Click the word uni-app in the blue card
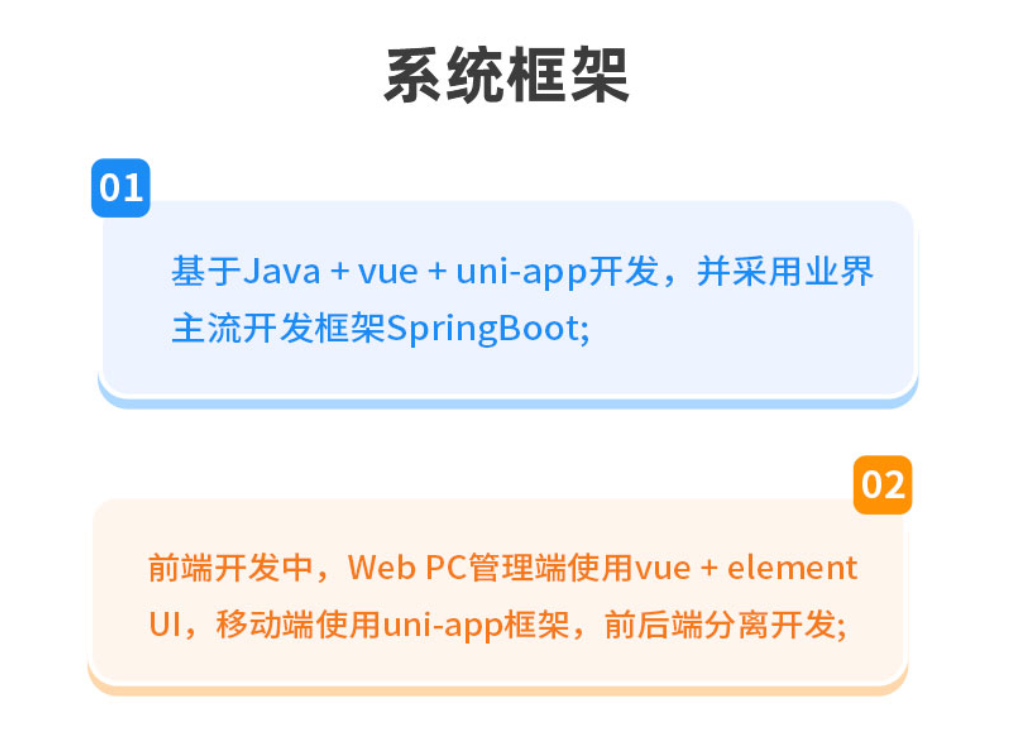The width and height of the screenshot is (1010, 741). (x=522, y=271)
